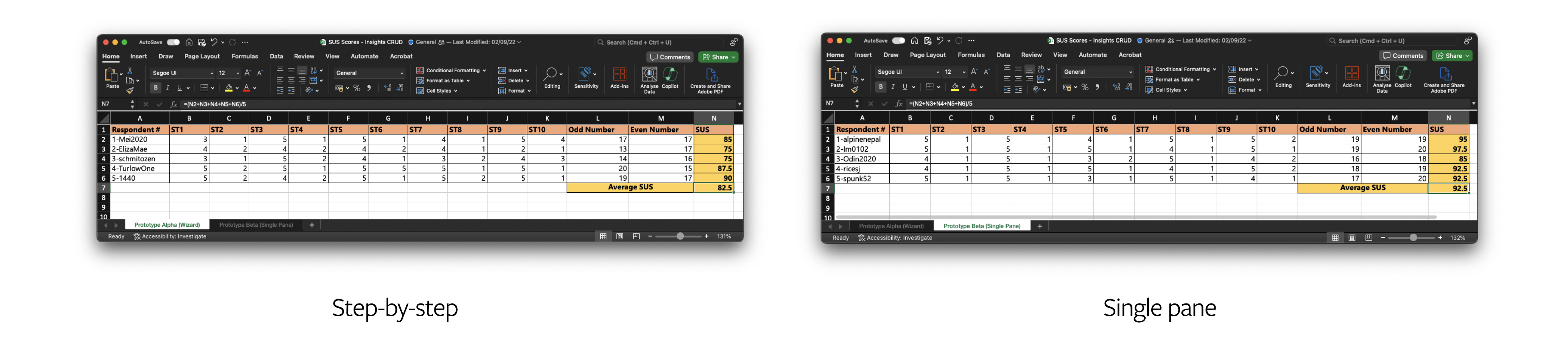Image resolution: width=1568 pixels, height=346 pixels.
Task: Click percent style icon in left Excel window
Action: pyautogui.click(x=357, y=89)
